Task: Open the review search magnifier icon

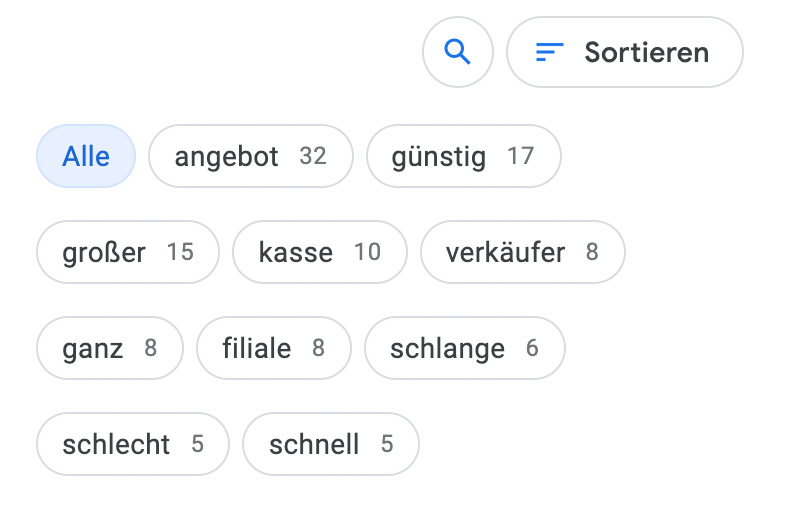Action: tap(458, 52)
